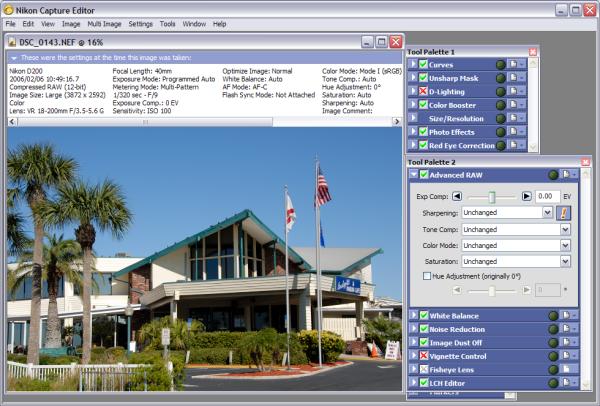Toggle the D-Lighting checkbox
This screenshot has width=600, height=406.
coord(424,90)
